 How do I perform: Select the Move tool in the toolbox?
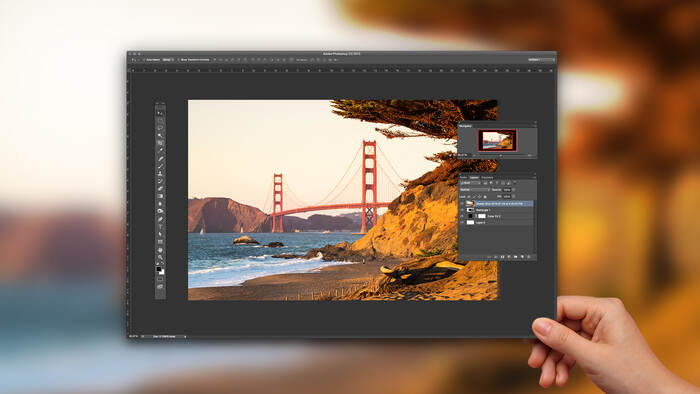(160, 112)
